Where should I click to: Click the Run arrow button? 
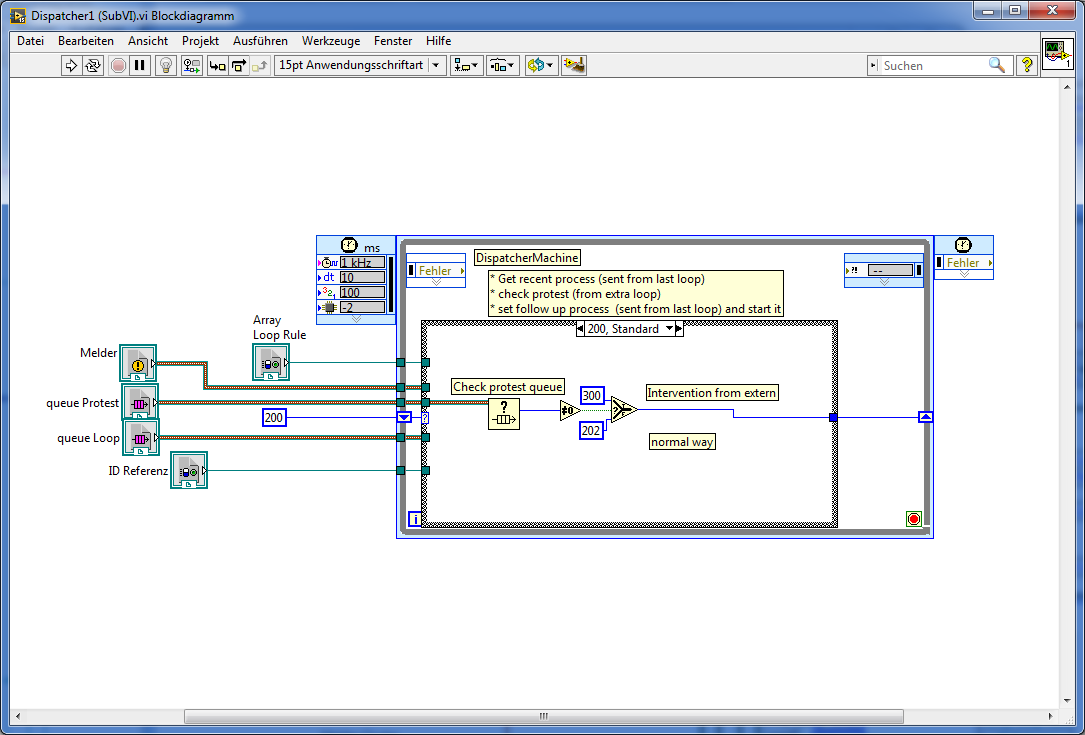71,65
